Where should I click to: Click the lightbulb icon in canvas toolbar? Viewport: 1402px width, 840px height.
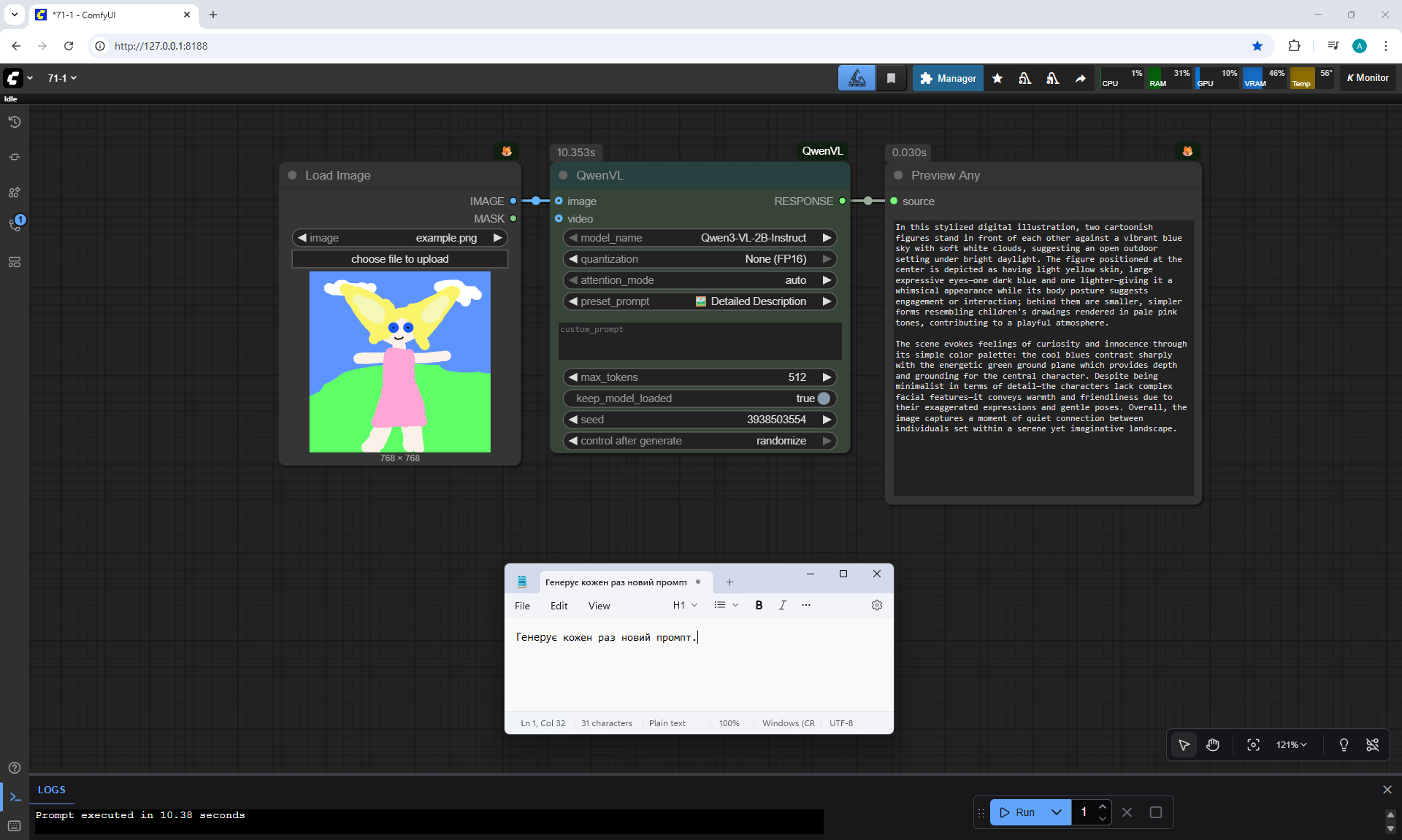coord(1344,744)
